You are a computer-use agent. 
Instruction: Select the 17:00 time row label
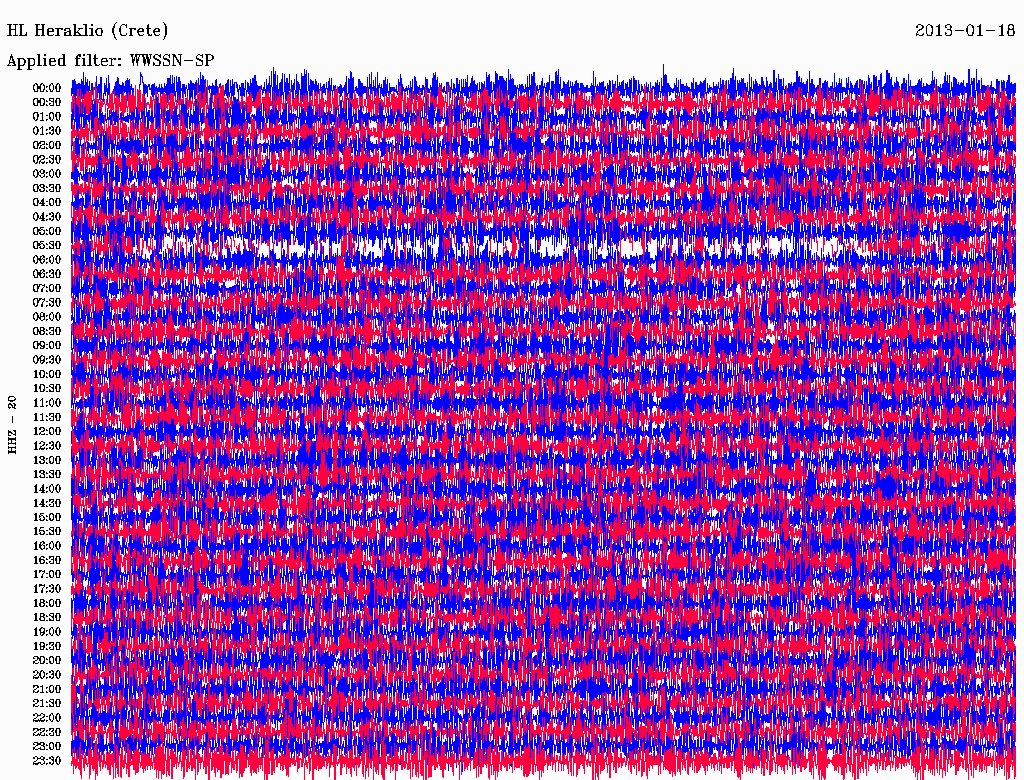click(47, 575)
